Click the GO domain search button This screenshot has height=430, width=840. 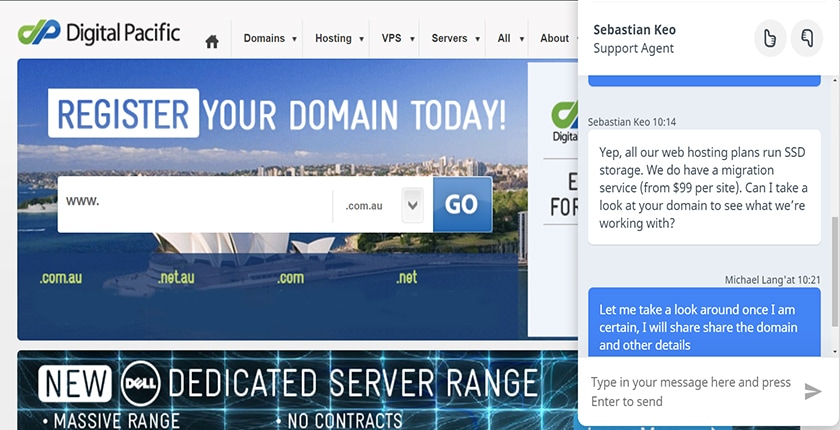pos(462,205)
